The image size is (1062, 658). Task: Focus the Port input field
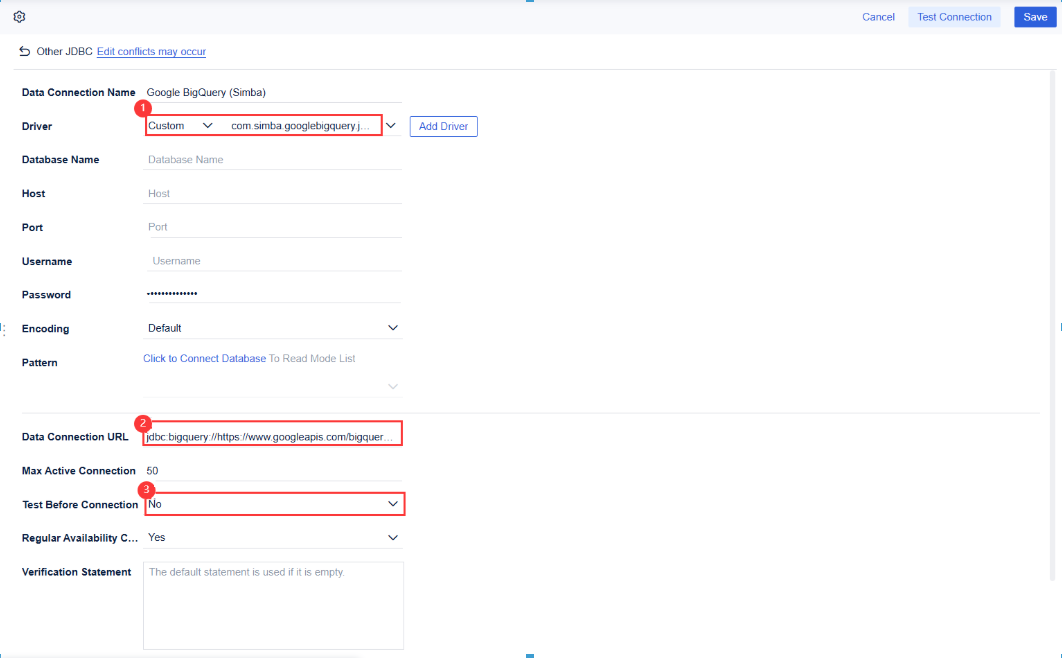273,227
